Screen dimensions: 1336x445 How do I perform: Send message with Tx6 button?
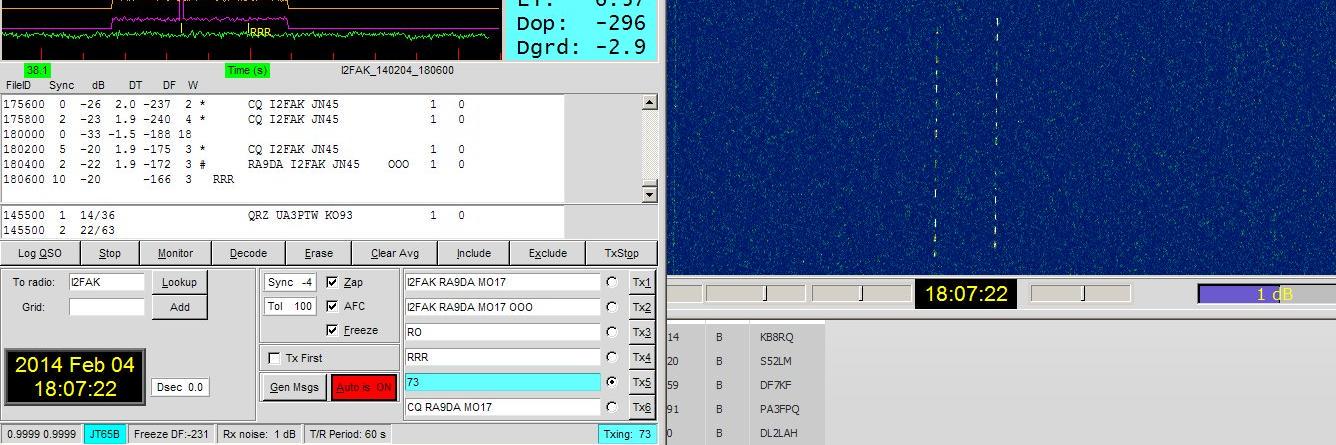coord(641,407)
